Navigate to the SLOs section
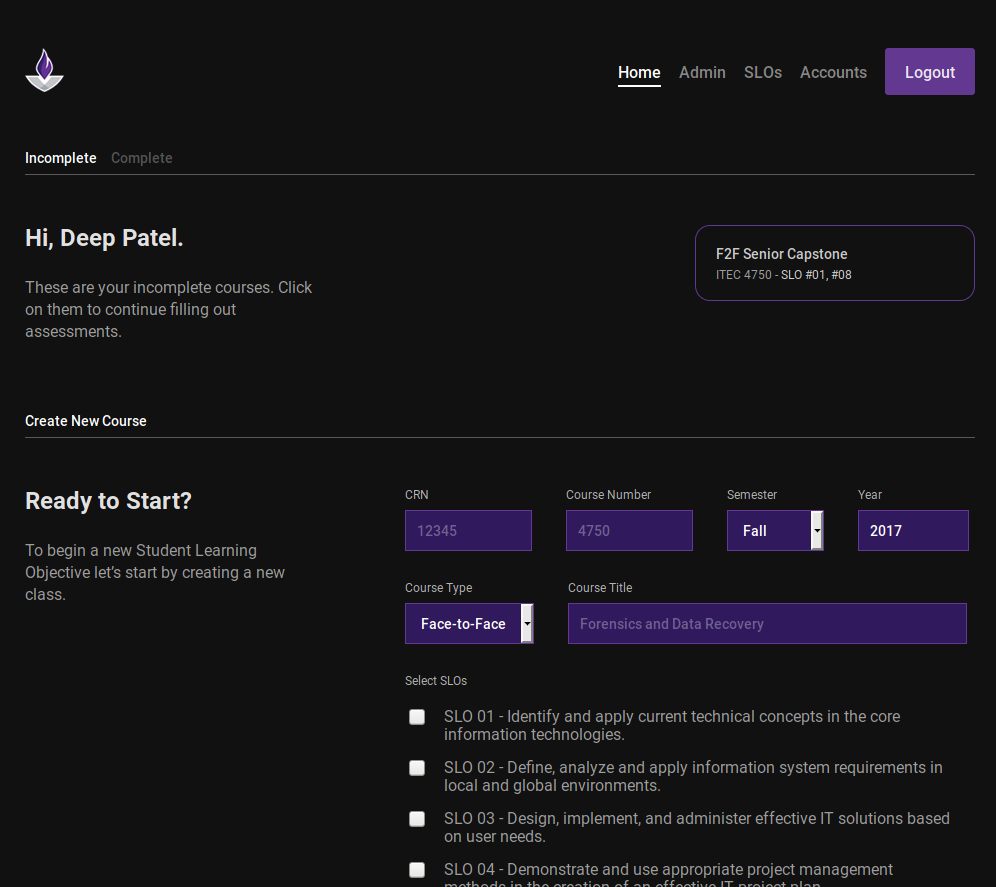Screen dimensions: 996x887 763,72
